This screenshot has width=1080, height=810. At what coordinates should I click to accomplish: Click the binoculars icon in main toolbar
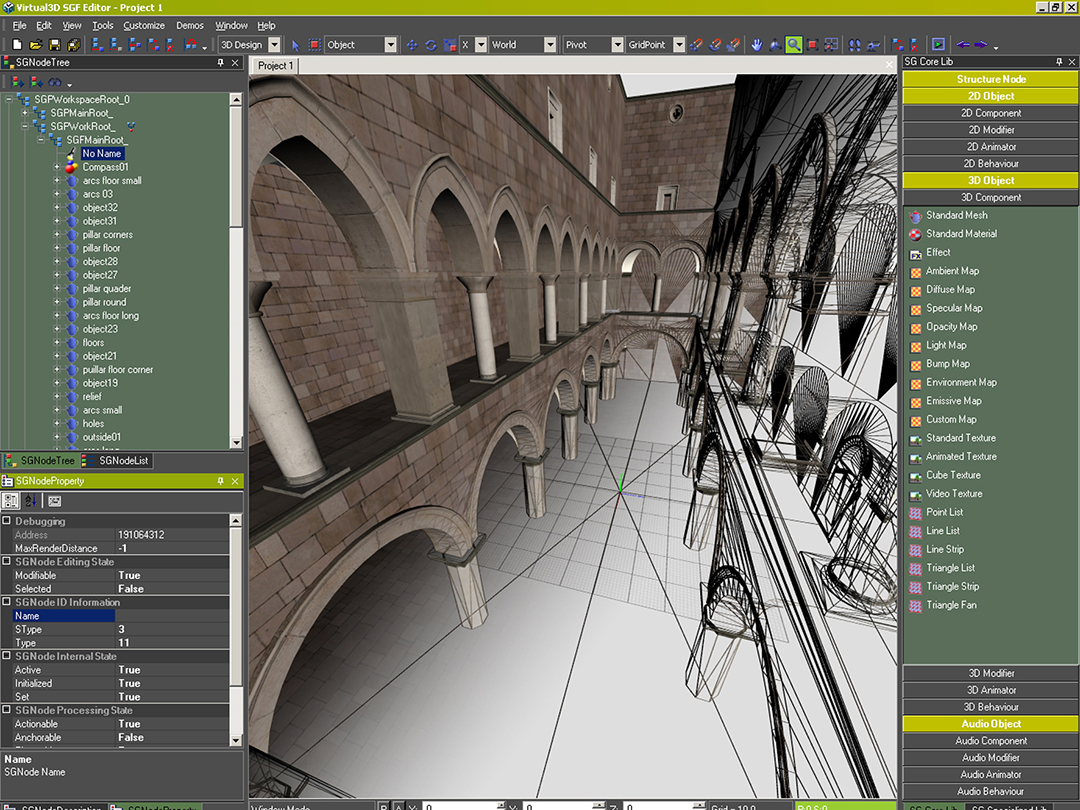(x=855, y=45)
